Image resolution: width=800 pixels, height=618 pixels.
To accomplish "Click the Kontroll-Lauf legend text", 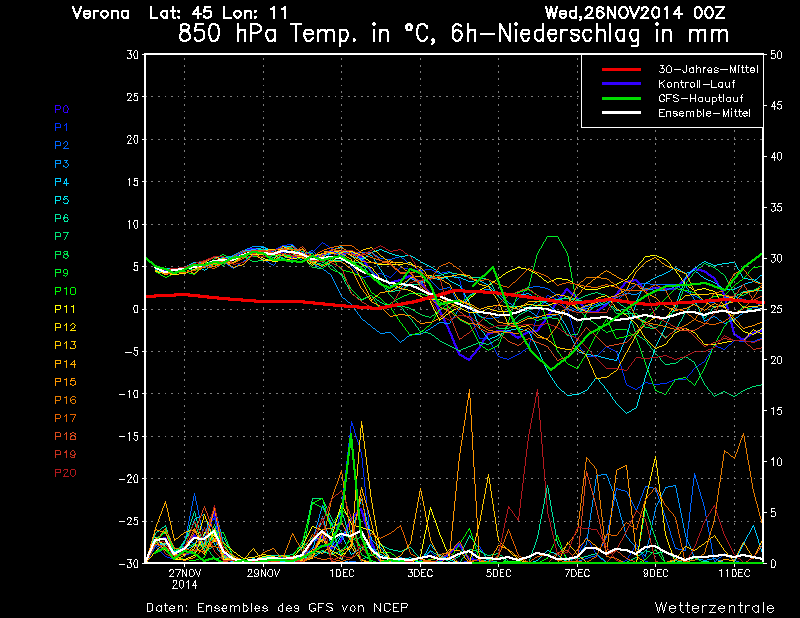I will (x=696, y=84).
